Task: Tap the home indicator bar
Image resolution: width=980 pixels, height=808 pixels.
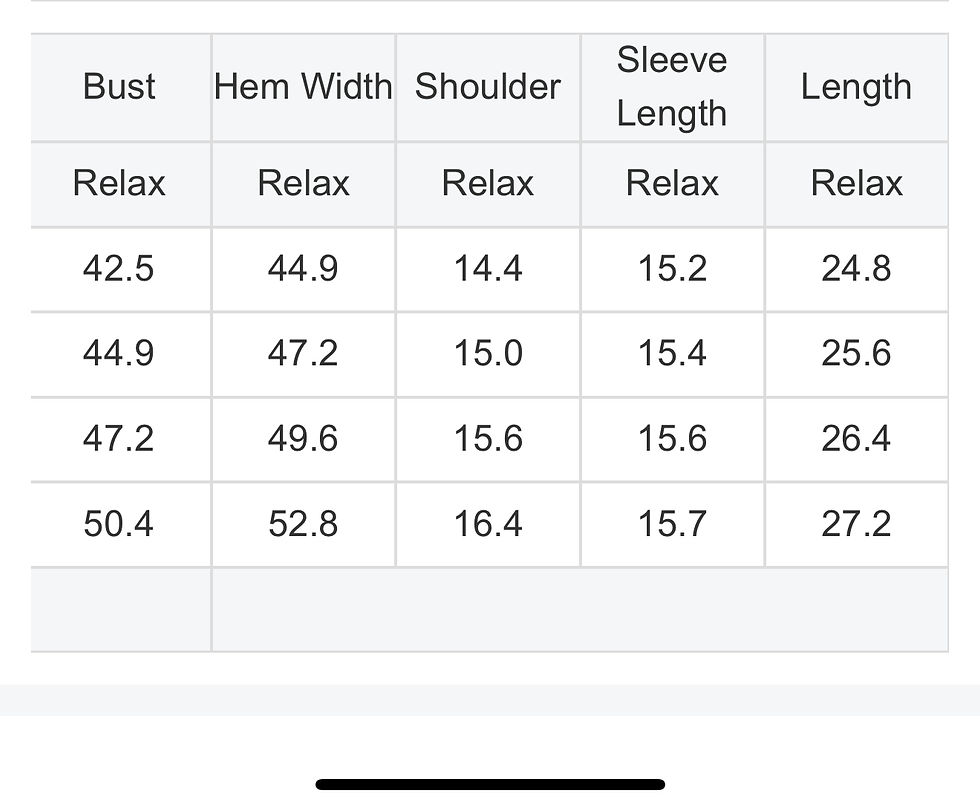Action: pyautogui.click(x=490, y=784)
